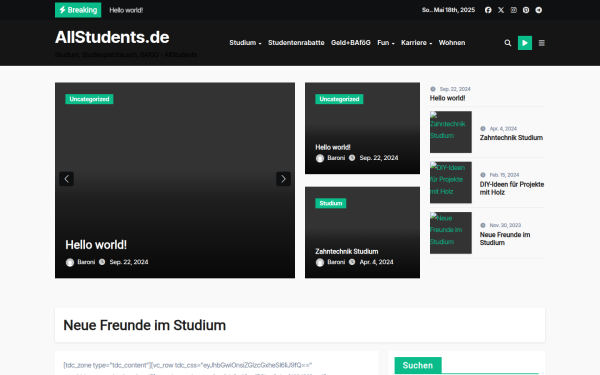Click the tdc_zone shortcode text line

tap(188, 365)
